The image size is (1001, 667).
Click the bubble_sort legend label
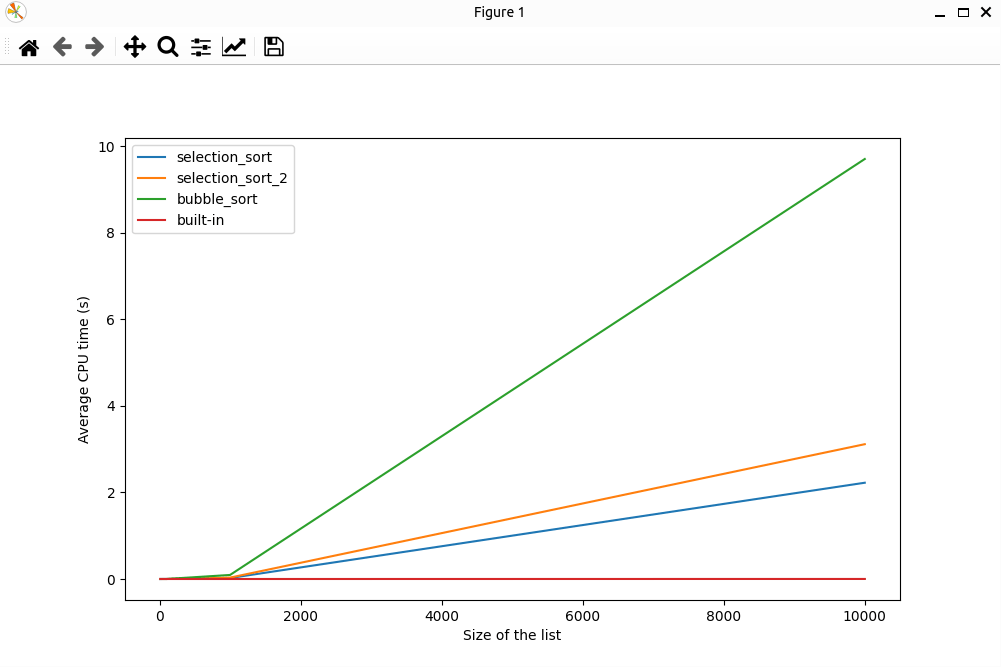coord(216,199)
